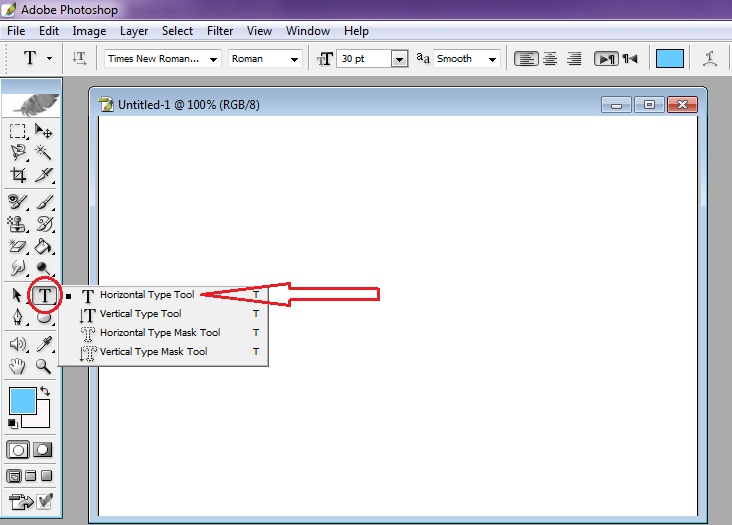Click inside the white Untitled-1 canvas
Screen dimensions: 732x525
click(398, 316)
